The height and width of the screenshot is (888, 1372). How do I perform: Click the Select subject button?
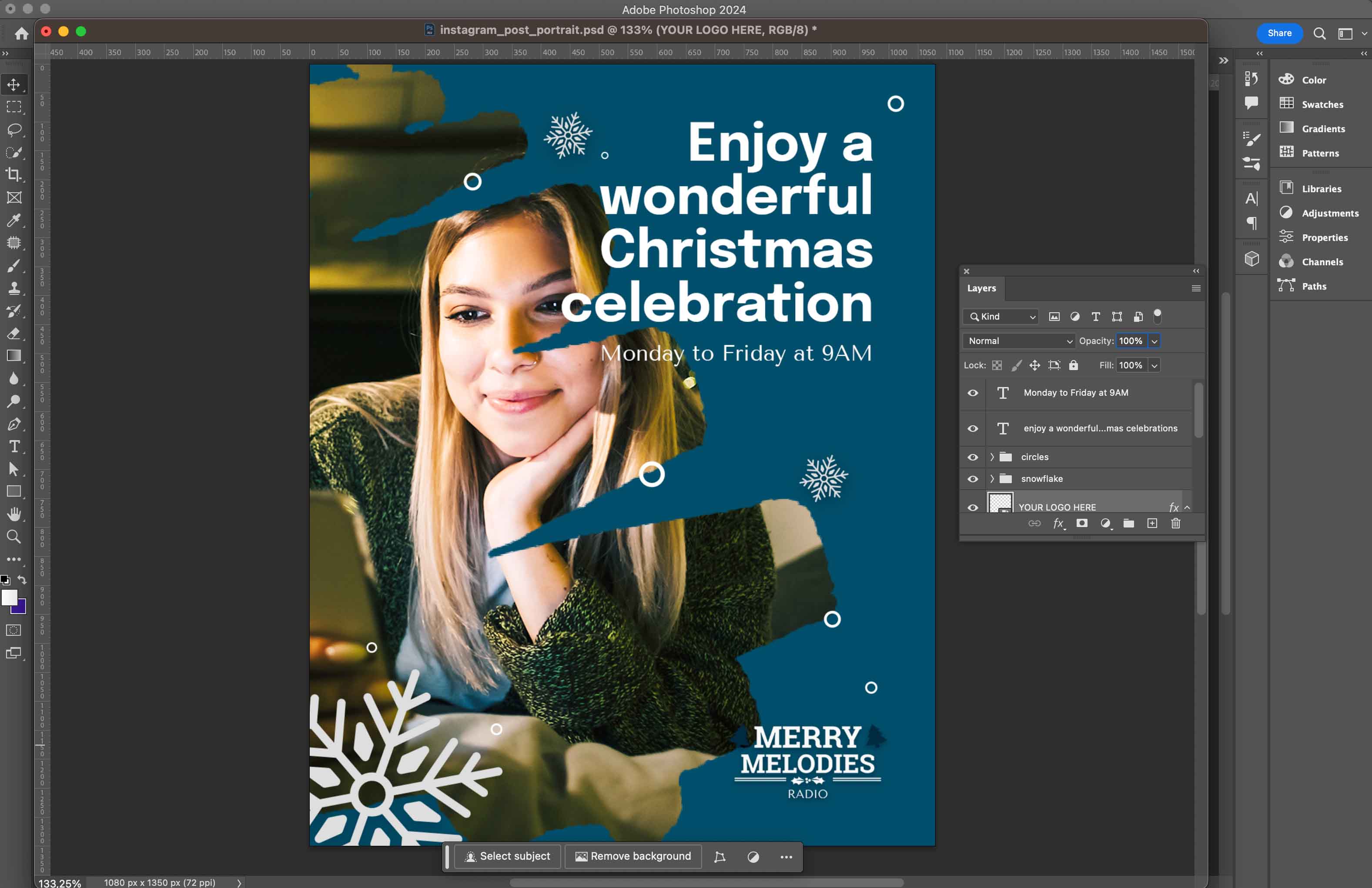click(x=507, y=856)
